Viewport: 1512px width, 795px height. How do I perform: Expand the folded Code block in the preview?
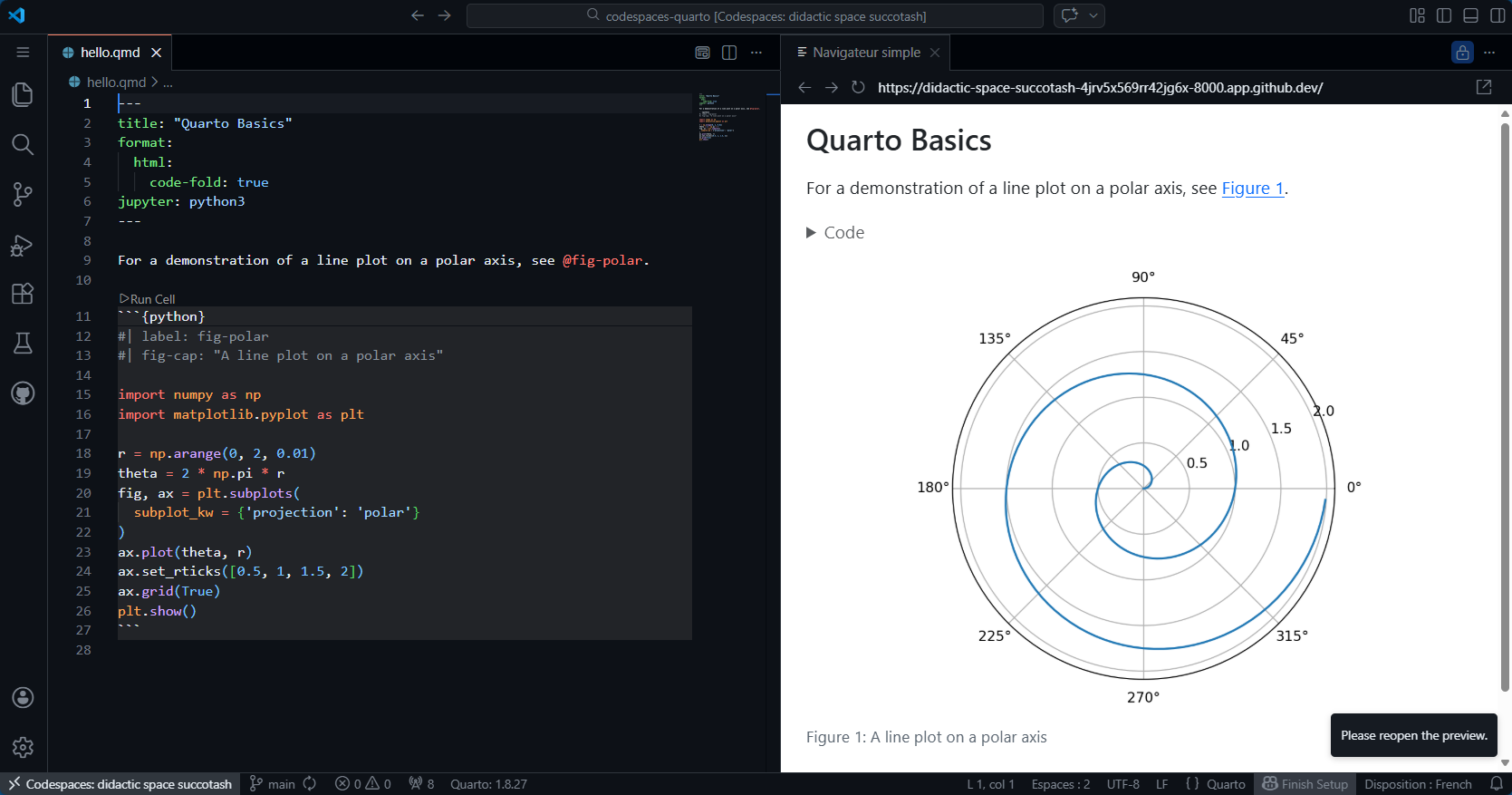click(x=835, y=233)
